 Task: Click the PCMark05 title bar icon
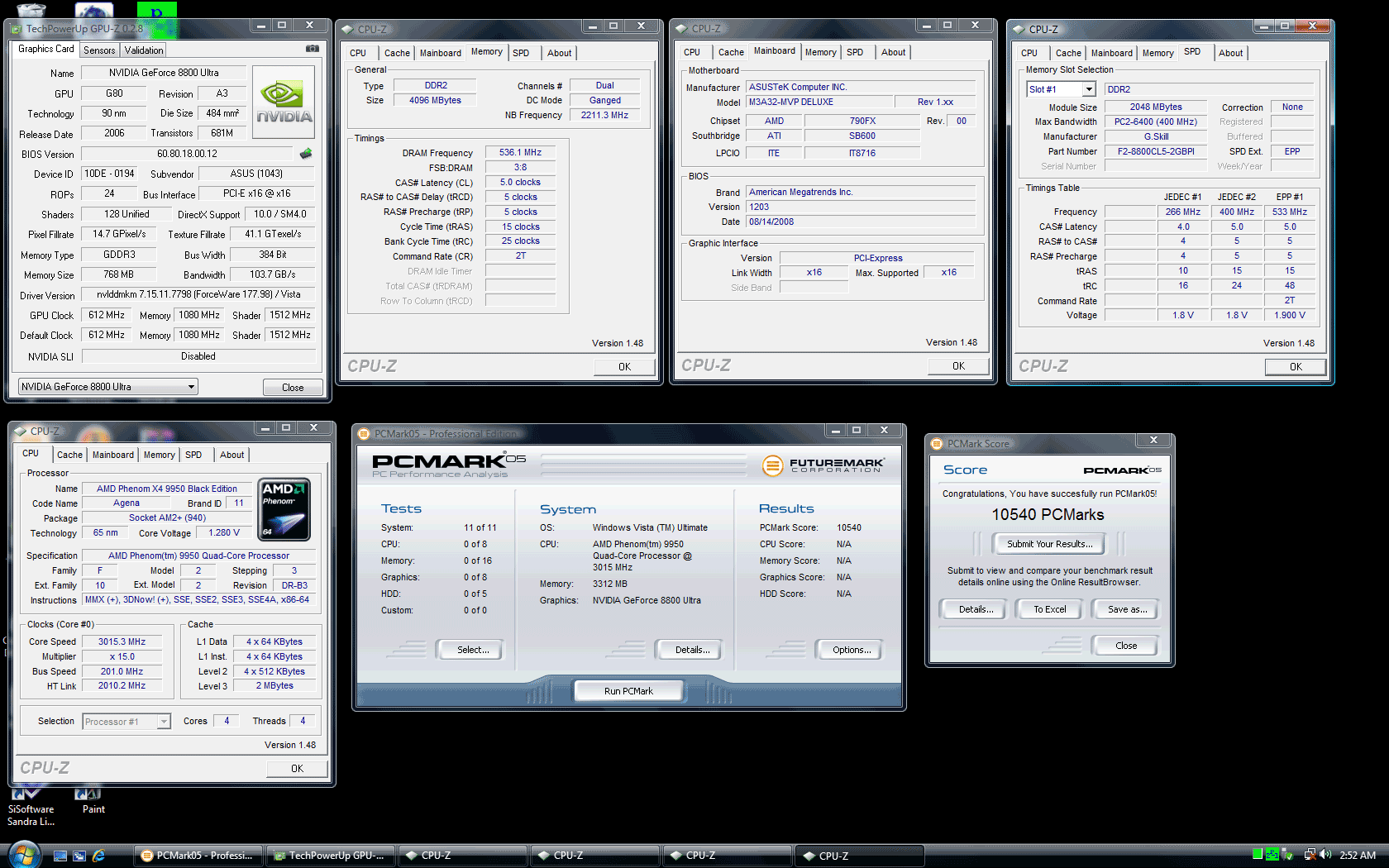click(x=364, y=434)
